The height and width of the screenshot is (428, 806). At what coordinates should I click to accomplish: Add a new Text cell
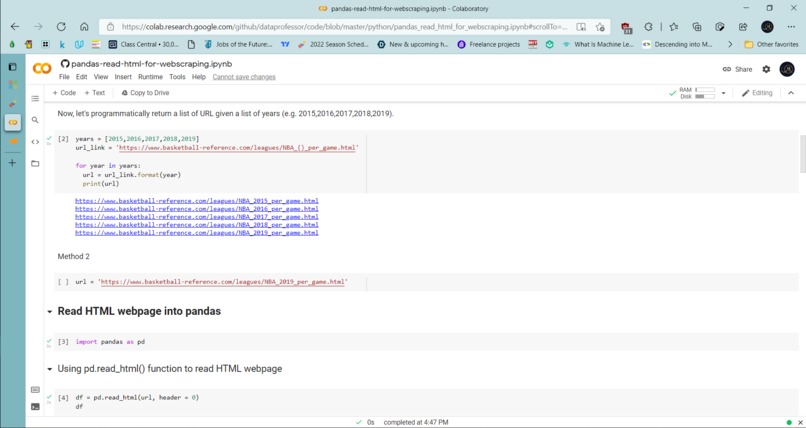click(95, 93)
